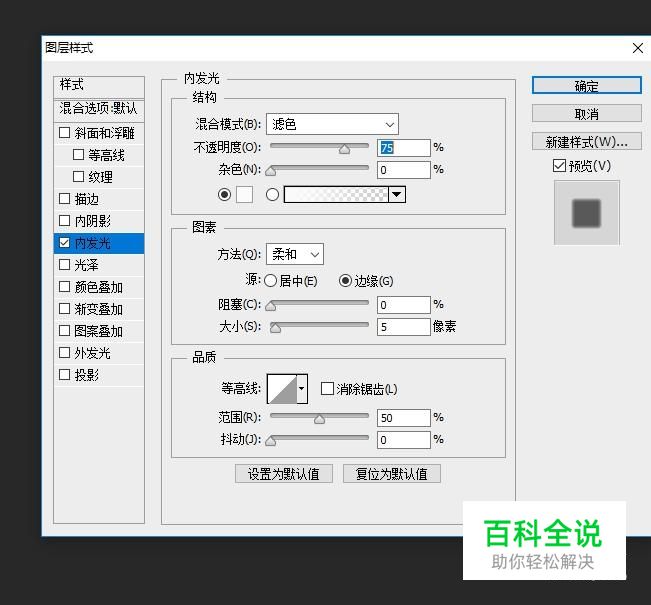Viewport: 651px width, 605px height.
Task: Enable the 图案叠加 checkbox
Action: (x=64, y=331)
